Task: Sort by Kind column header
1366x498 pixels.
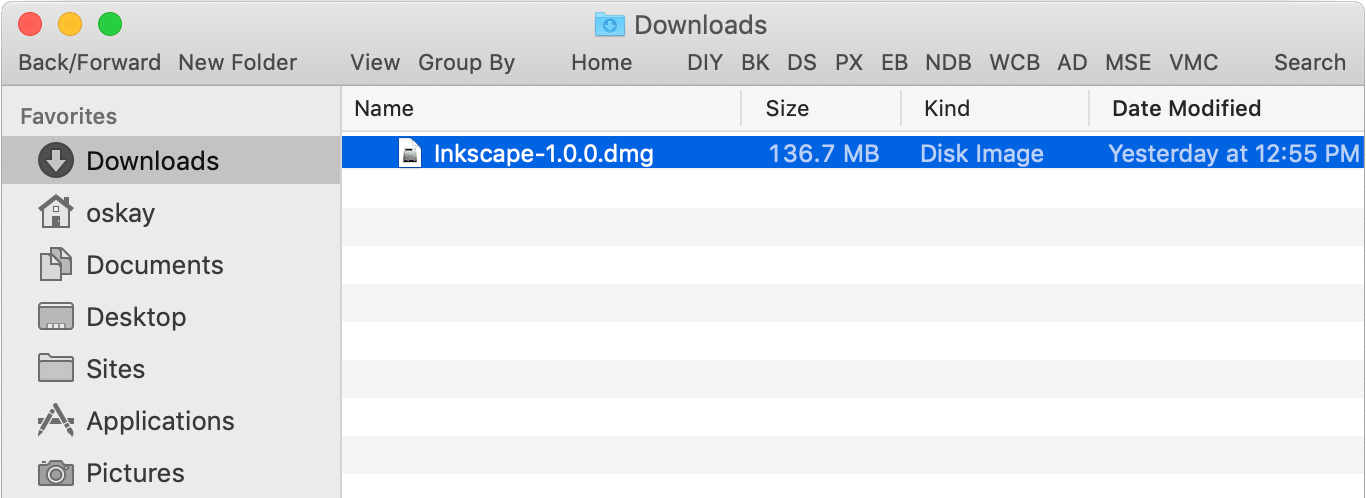Action: click(947, 108)
